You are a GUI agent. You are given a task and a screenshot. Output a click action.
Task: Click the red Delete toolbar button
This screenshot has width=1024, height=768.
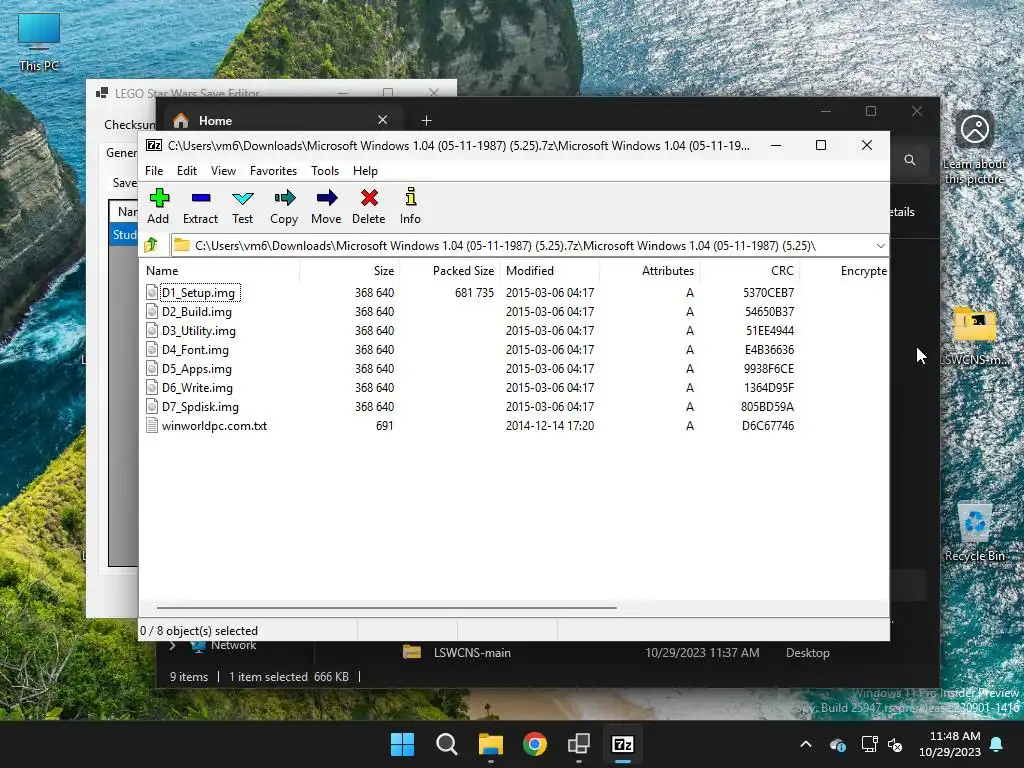pyautogui.click(x=368, y=206)
